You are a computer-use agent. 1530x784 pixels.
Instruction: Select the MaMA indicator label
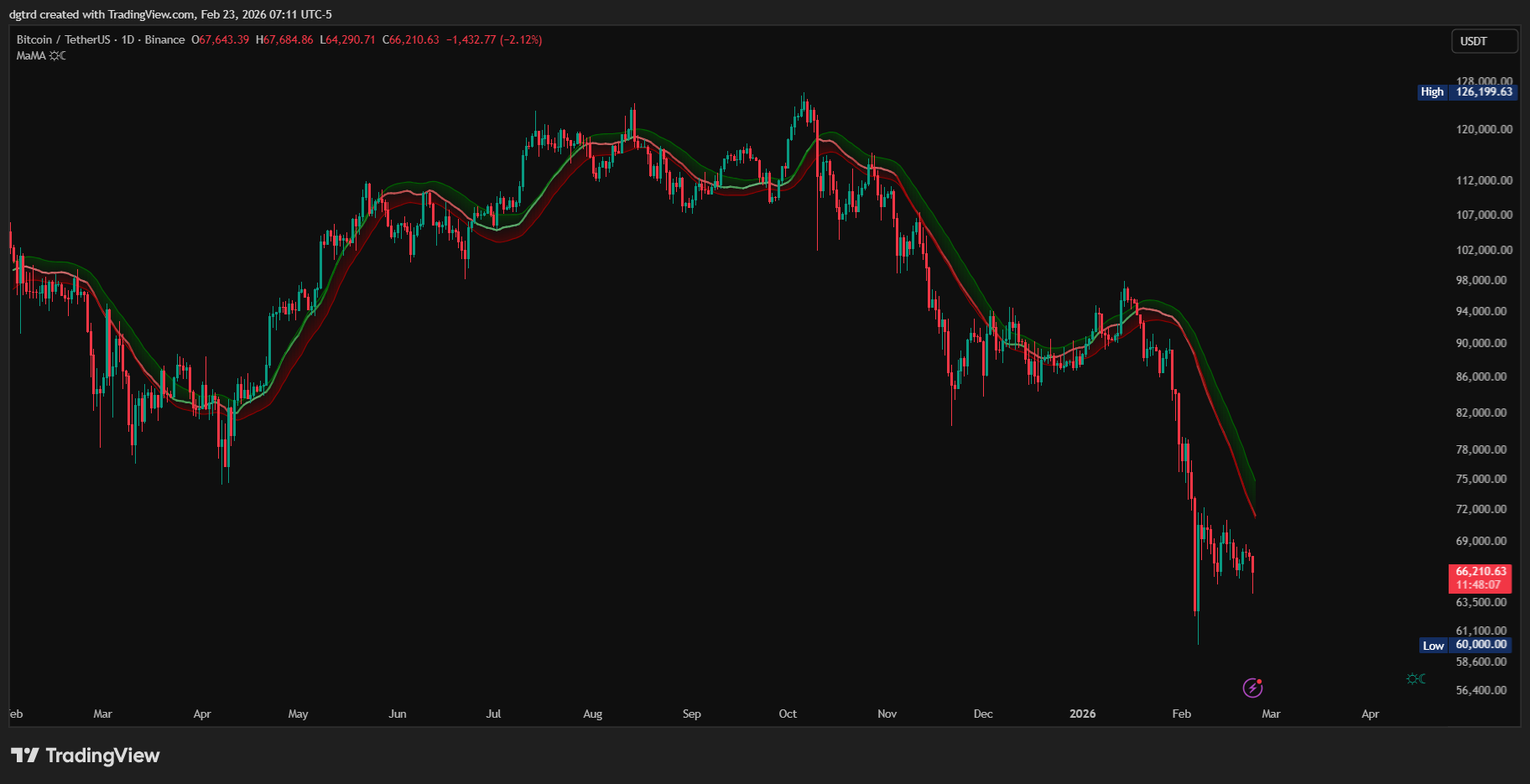coord(31,56)
